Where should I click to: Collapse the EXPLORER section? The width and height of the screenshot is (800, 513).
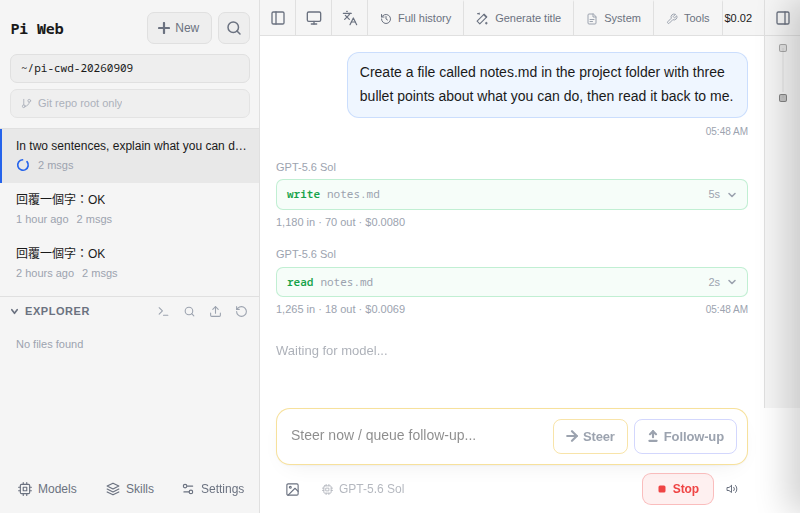(x=50, y=311)
